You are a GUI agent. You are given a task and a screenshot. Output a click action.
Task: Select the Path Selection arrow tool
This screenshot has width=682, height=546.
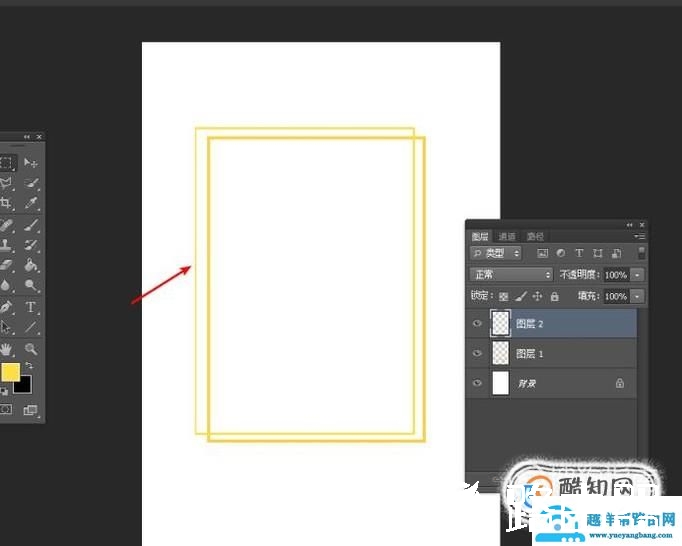coord(6,327)
